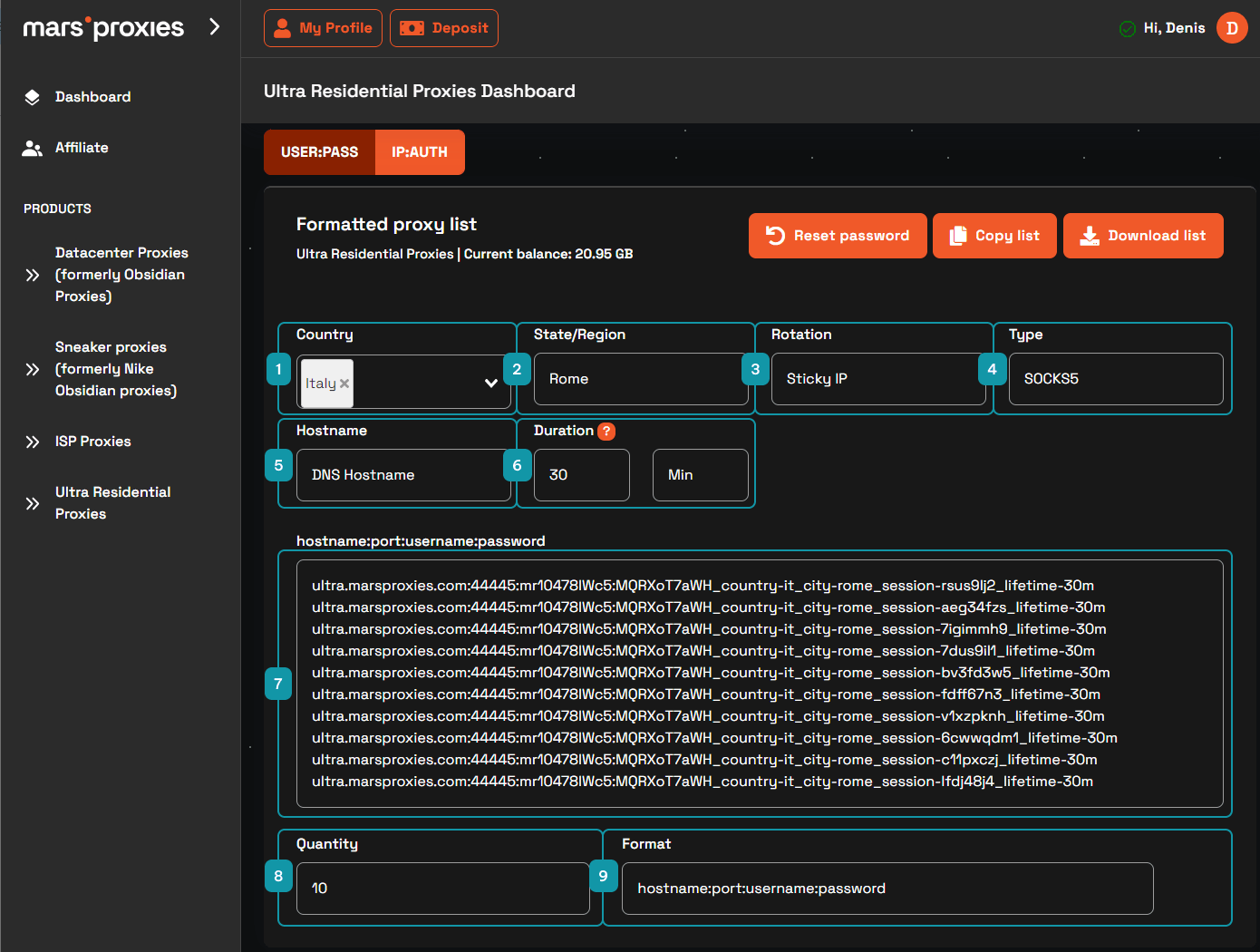Open the Deposit button
The width and height of the screenshot is (1260, 952).
pos(444,28)
